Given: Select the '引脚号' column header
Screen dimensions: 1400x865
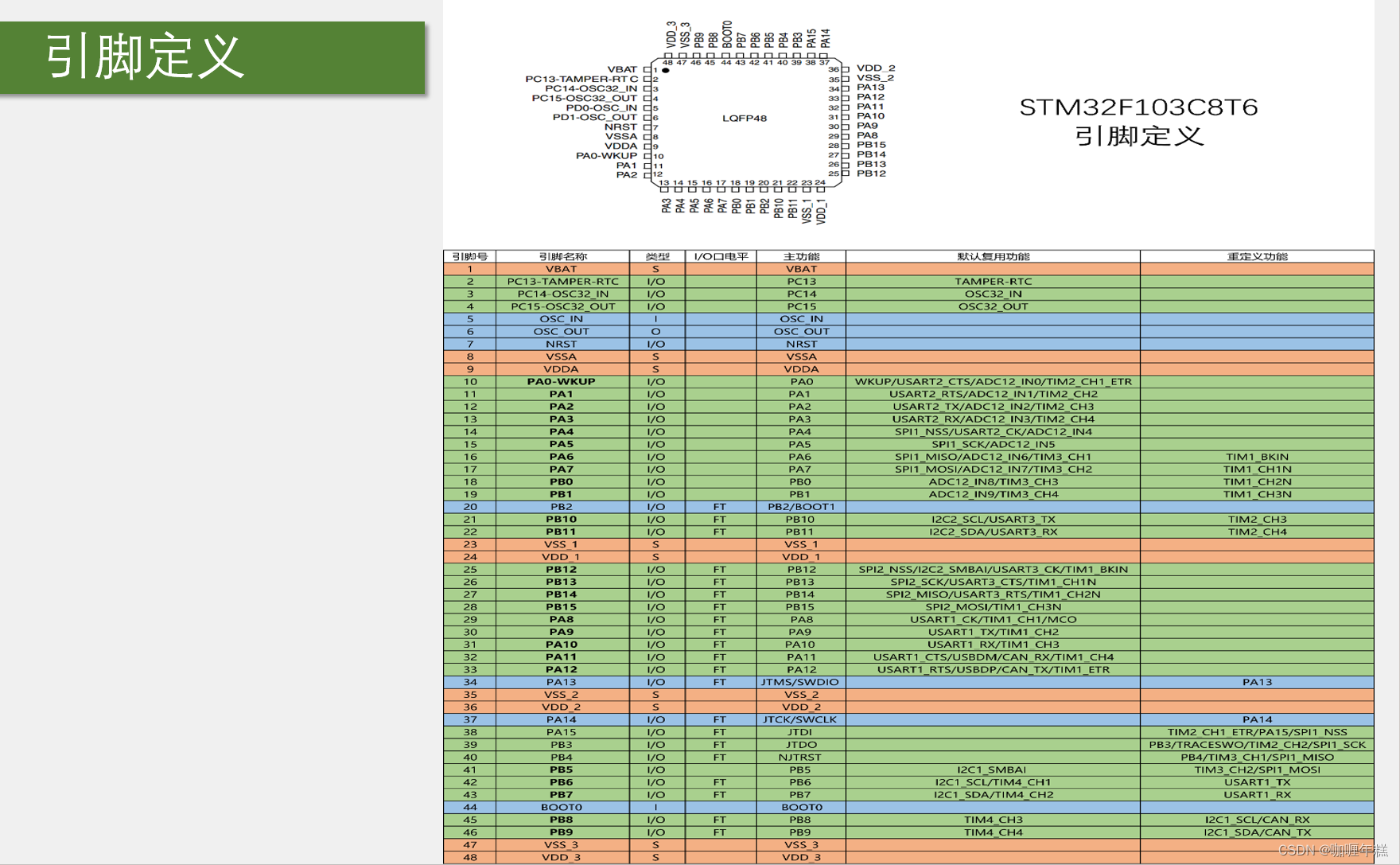Looking at the screenshot, I should pos(470,256).
